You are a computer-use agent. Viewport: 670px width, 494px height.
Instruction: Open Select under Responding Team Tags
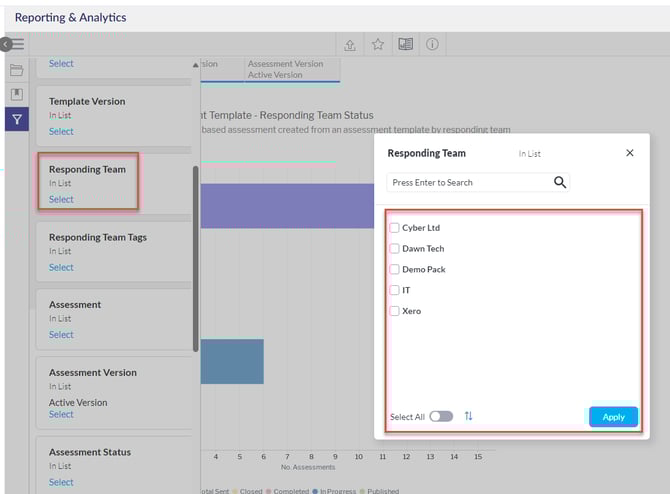[x=61, y=267]
